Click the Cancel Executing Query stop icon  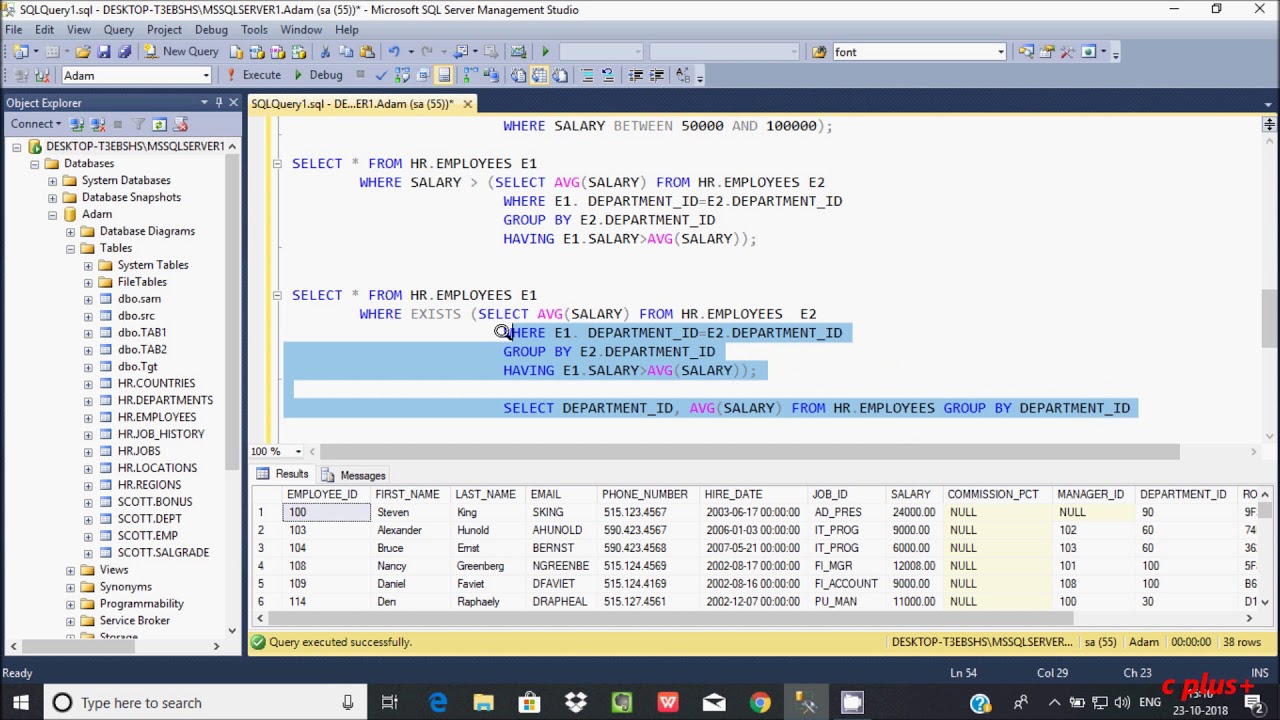(x=361, y=75)
